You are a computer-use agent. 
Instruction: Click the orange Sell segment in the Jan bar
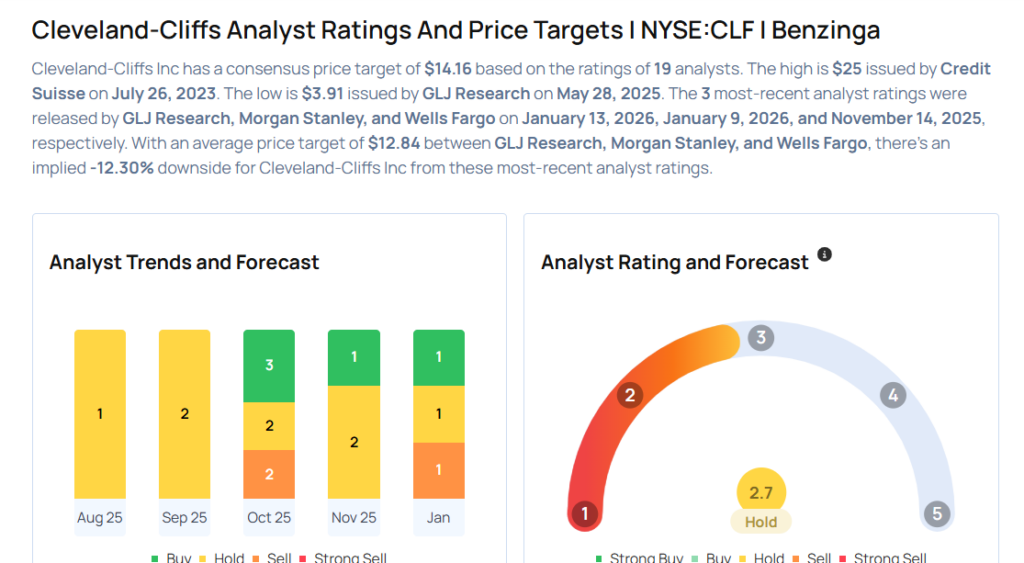click(x=439, y=470)
